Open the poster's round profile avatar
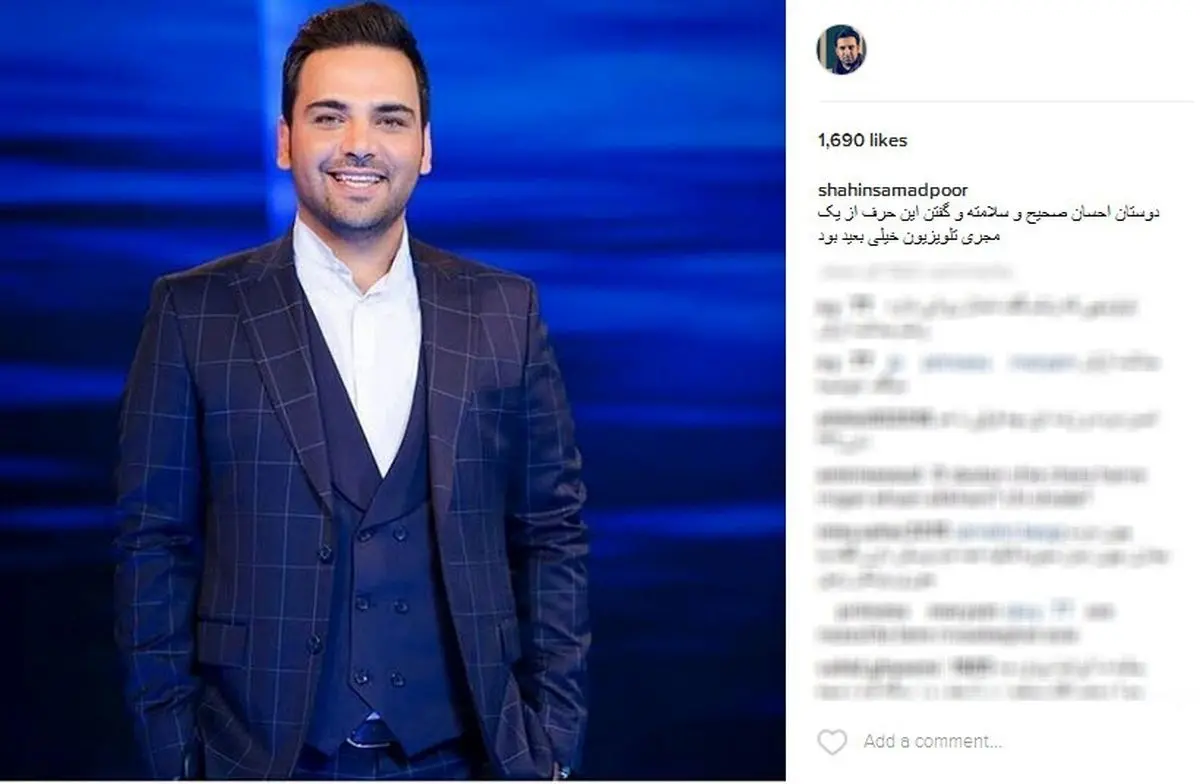1200x784 pixels. click(841, 49)
